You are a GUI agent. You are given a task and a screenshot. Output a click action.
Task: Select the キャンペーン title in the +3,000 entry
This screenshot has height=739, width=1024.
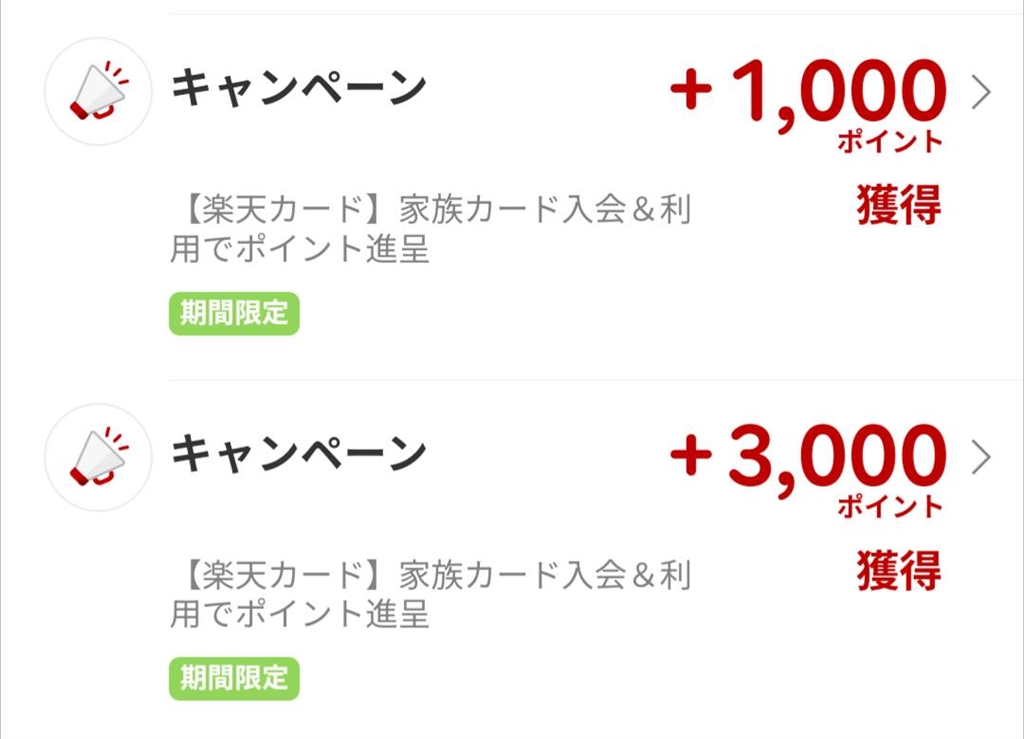(299, 455)
